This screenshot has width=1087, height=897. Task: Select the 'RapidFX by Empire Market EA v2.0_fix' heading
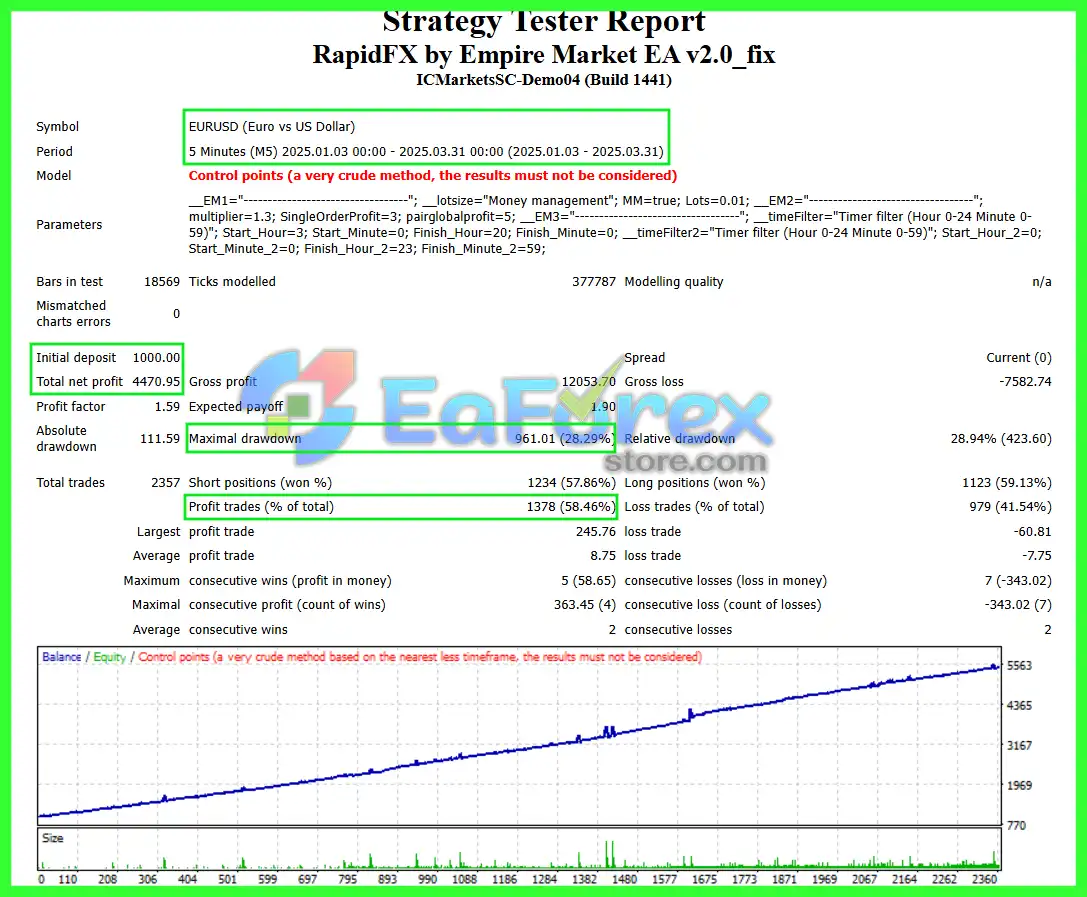pyautogui.click(x=544, y=55)
